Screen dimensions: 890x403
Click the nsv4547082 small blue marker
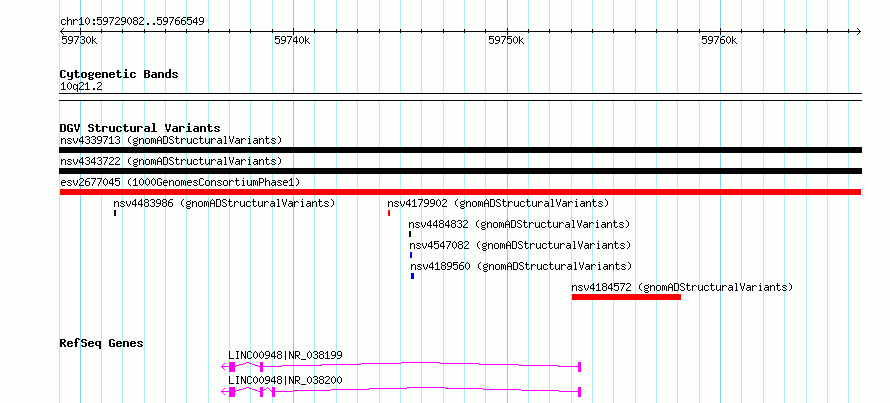(x=411, y=255)
